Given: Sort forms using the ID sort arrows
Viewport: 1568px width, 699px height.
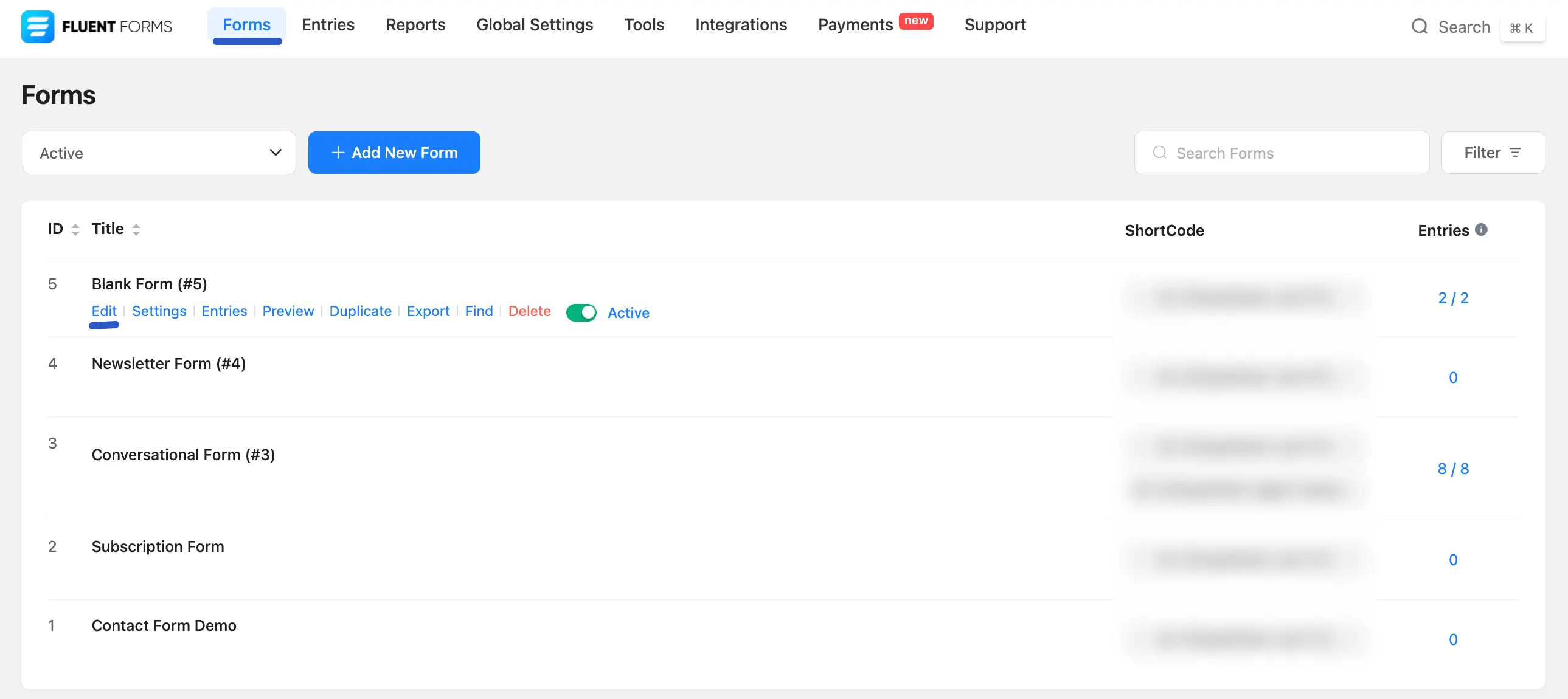Looking at the screenshot, I should pos(75,229).
